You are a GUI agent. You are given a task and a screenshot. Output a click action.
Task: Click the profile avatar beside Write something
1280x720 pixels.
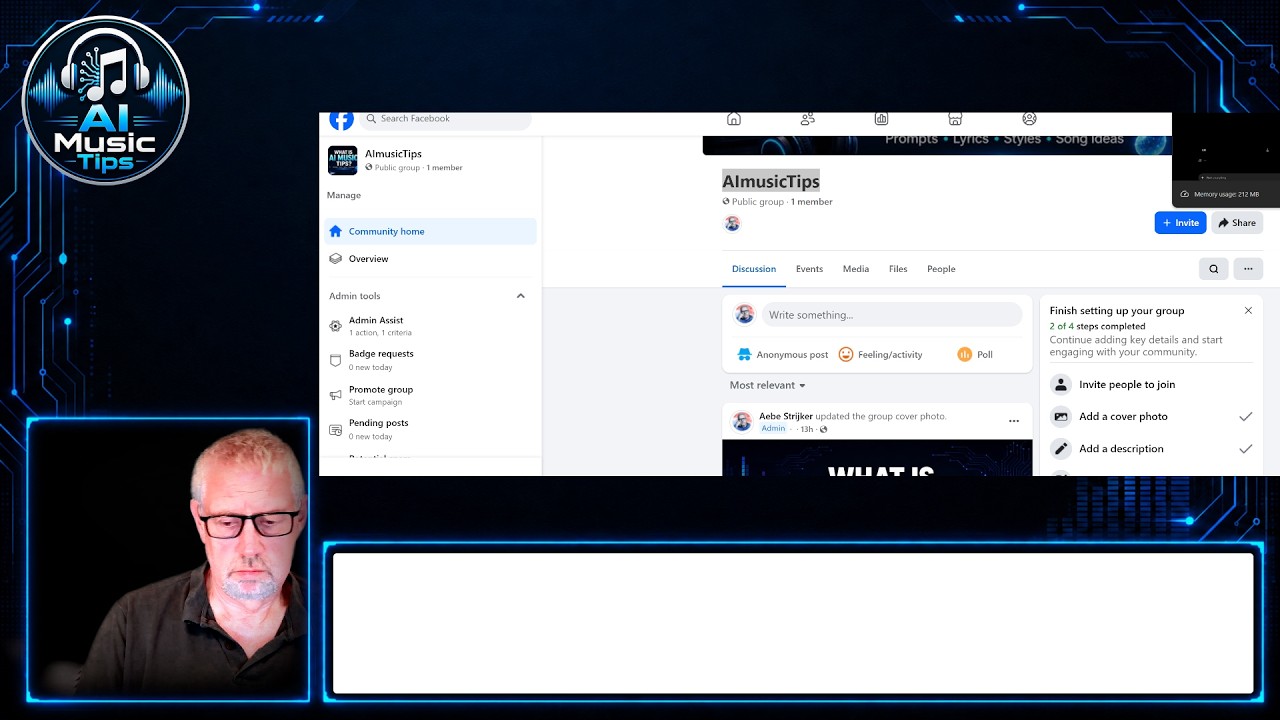(744, 314)
